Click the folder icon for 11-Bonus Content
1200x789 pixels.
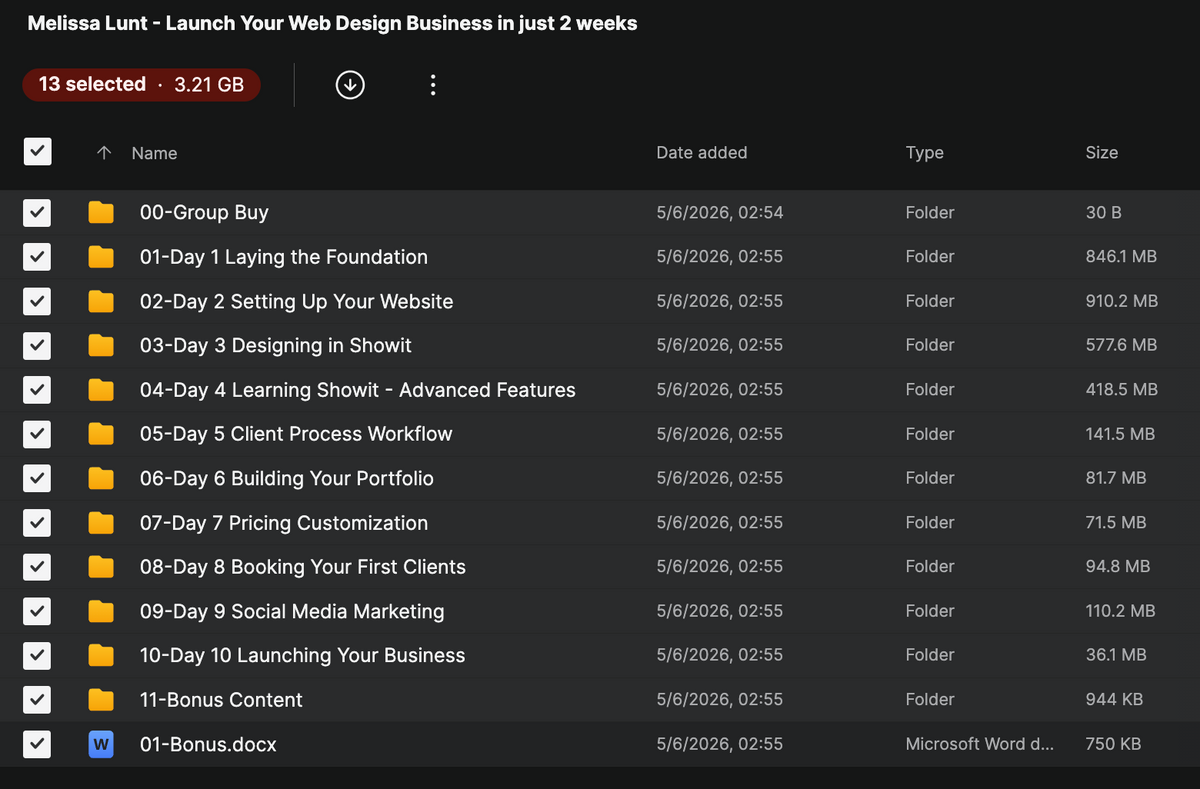pos(101,699)
